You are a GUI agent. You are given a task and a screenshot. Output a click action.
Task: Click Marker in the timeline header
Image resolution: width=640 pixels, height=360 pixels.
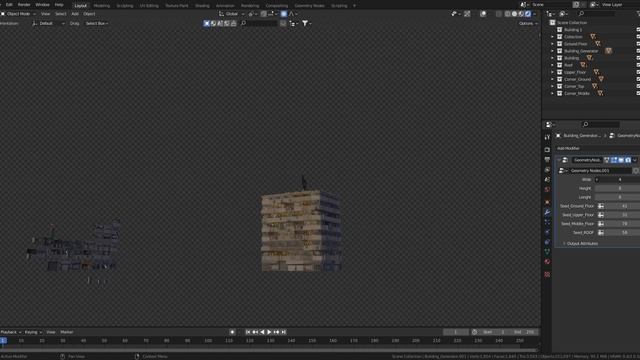tap(67, 332)
